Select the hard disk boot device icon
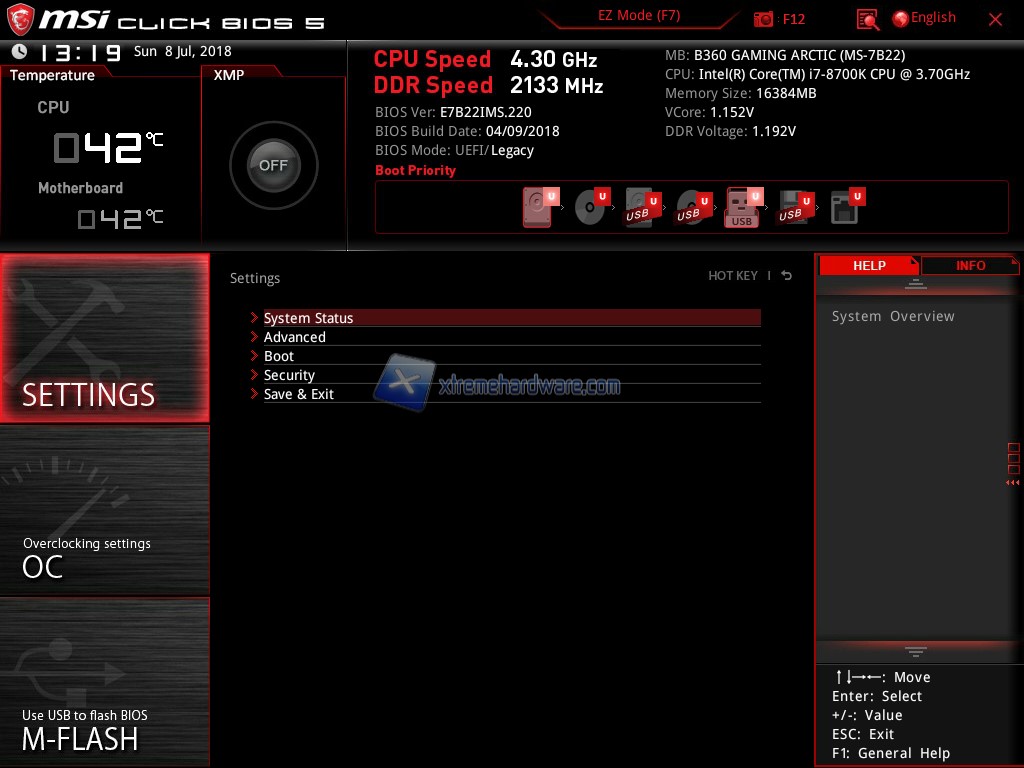 (538, 208)
